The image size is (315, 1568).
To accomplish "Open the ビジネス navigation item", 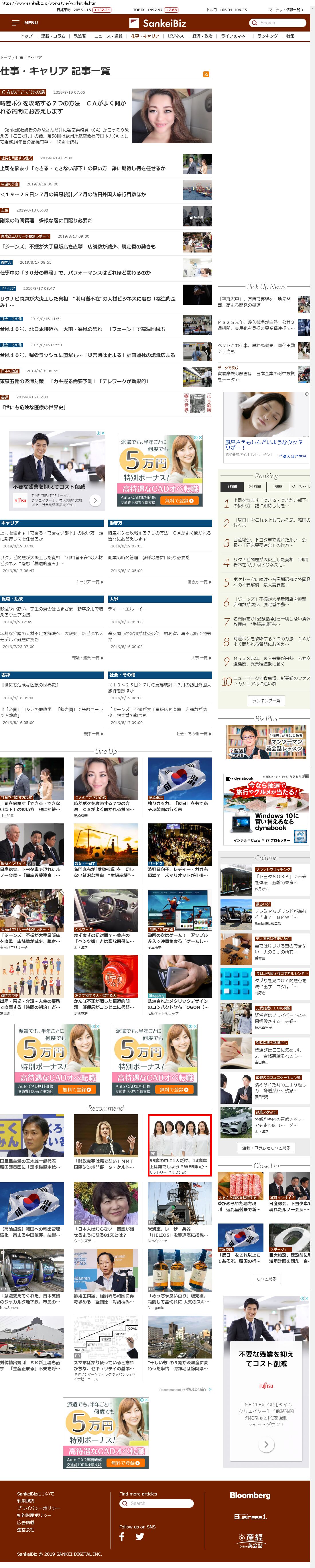I will [176, 36].
